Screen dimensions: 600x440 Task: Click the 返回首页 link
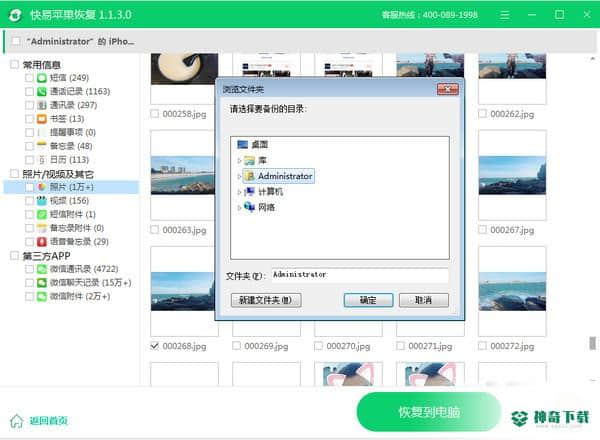click(x=49, y=421)
